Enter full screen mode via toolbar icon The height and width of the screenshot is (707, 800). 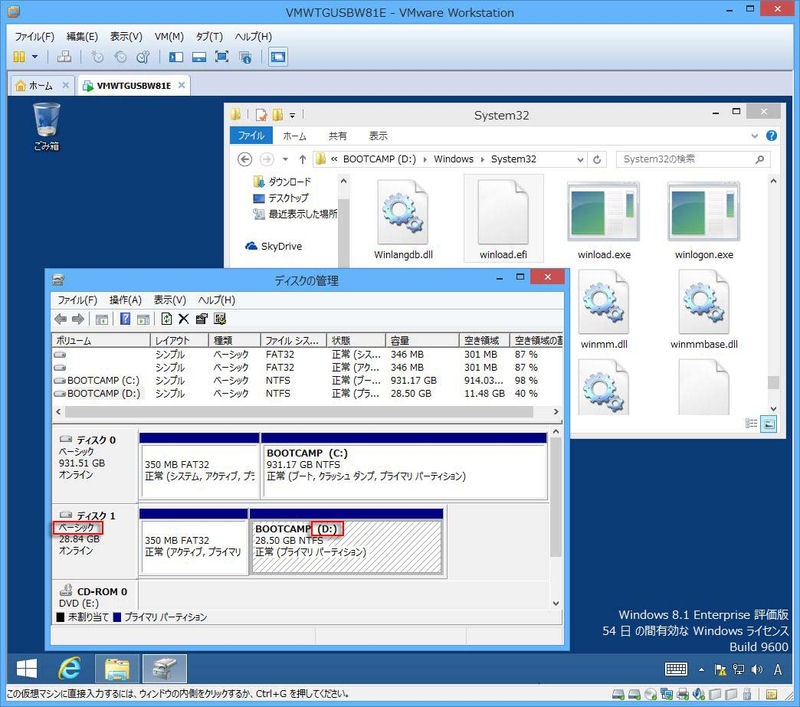[x=222, y=57]
